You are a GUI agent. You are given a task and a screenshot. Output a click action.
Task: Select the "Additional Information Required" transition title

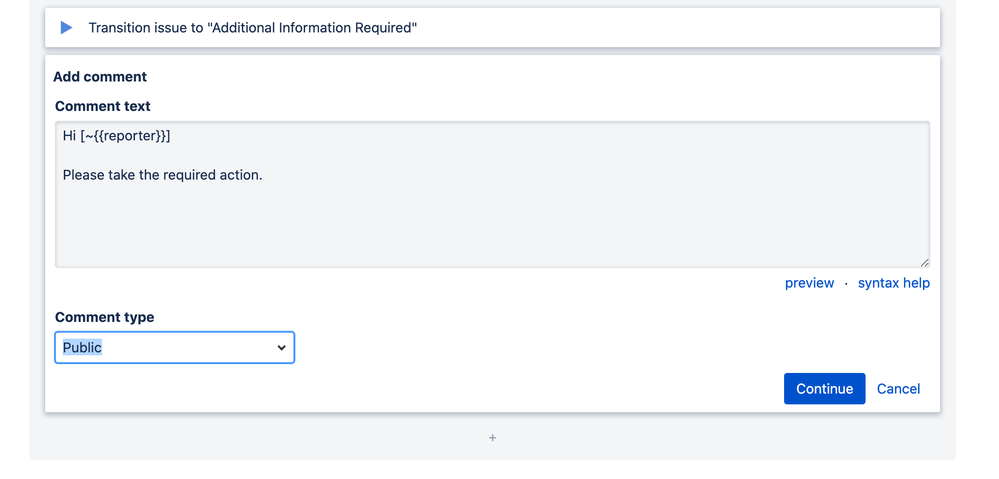coord(311,28)
